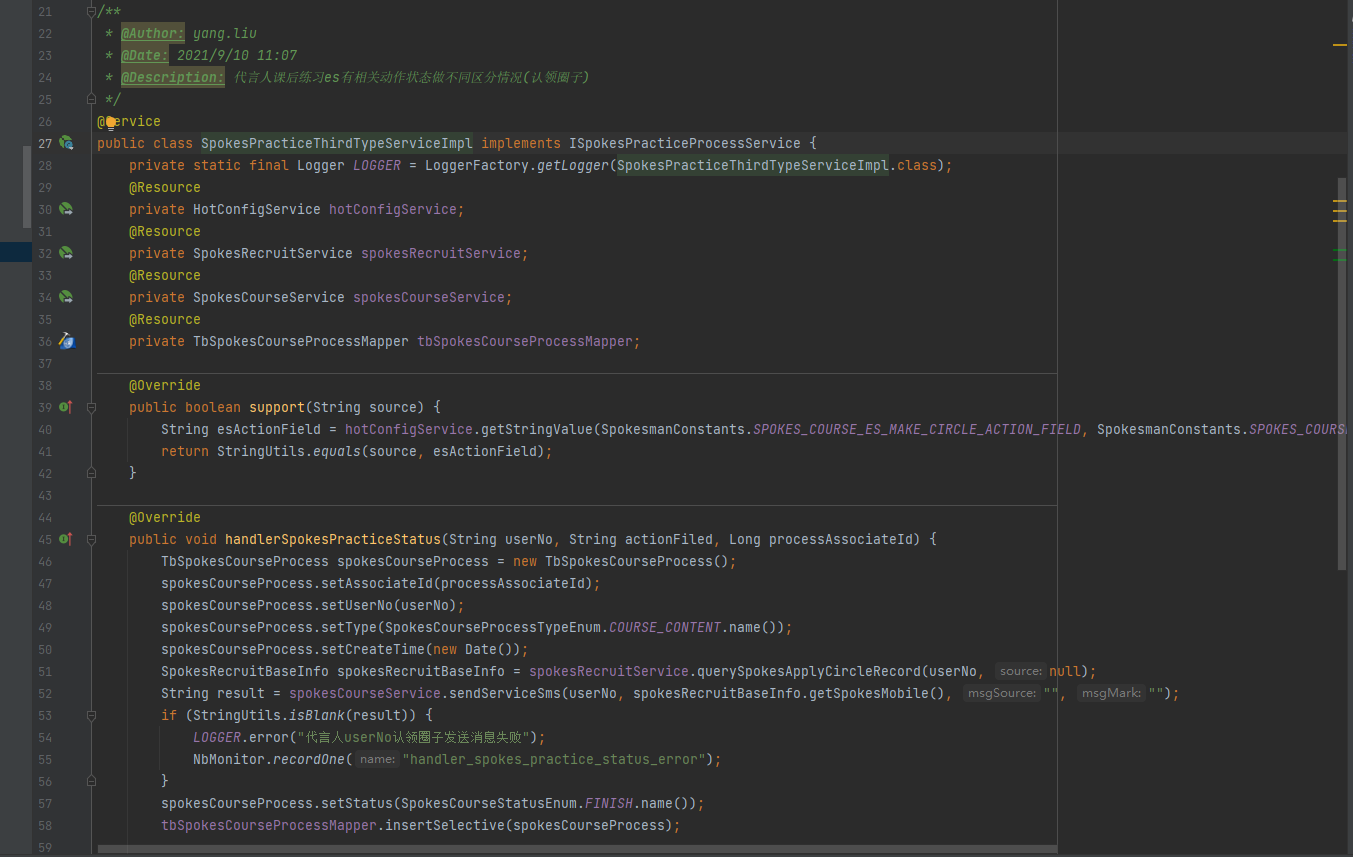
Task: Click the setCreateTime call on line 50
Action: click(373, 649)
